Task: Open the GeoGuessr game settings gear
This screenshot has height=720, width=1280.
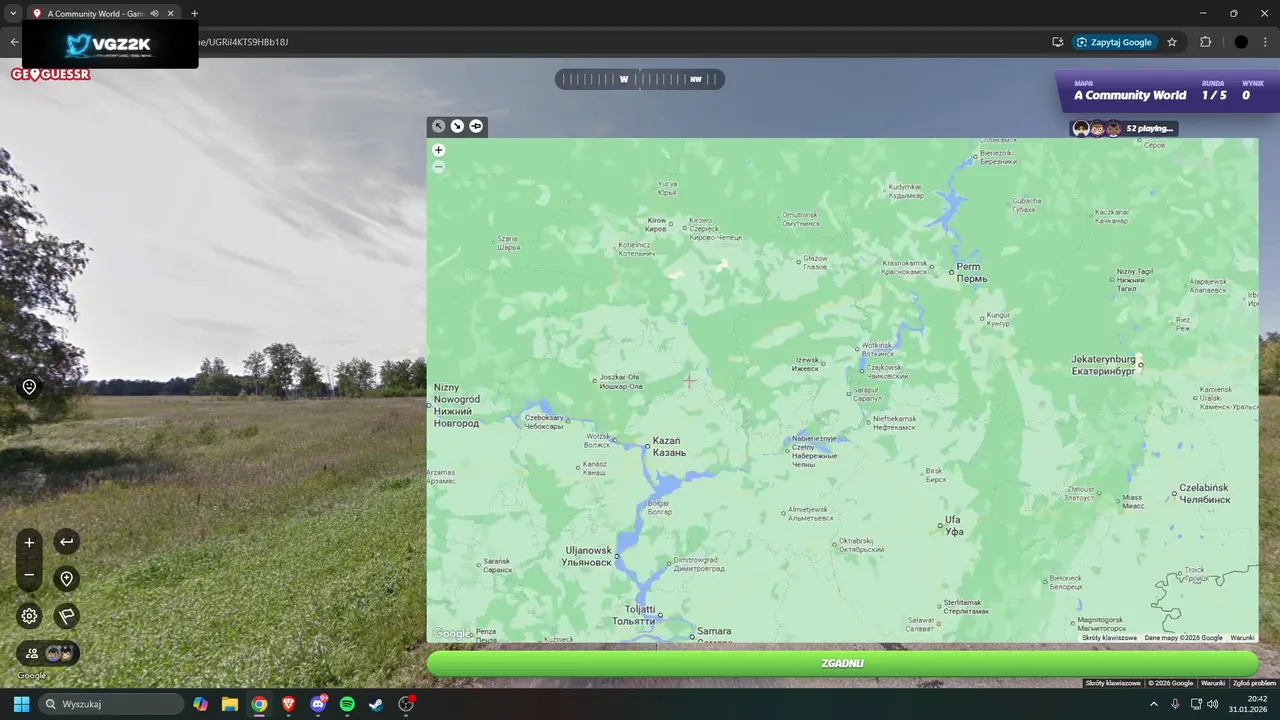Action: 29,616
